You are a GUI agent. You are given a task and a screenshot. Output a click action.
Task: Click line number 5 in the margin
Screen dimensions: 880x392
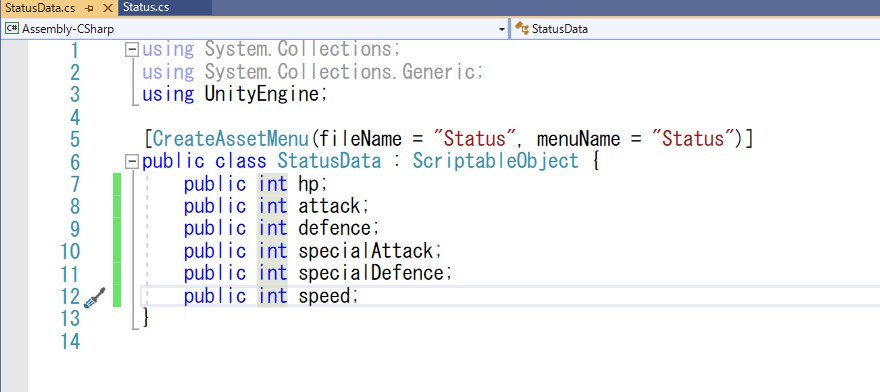coord(75,139)
